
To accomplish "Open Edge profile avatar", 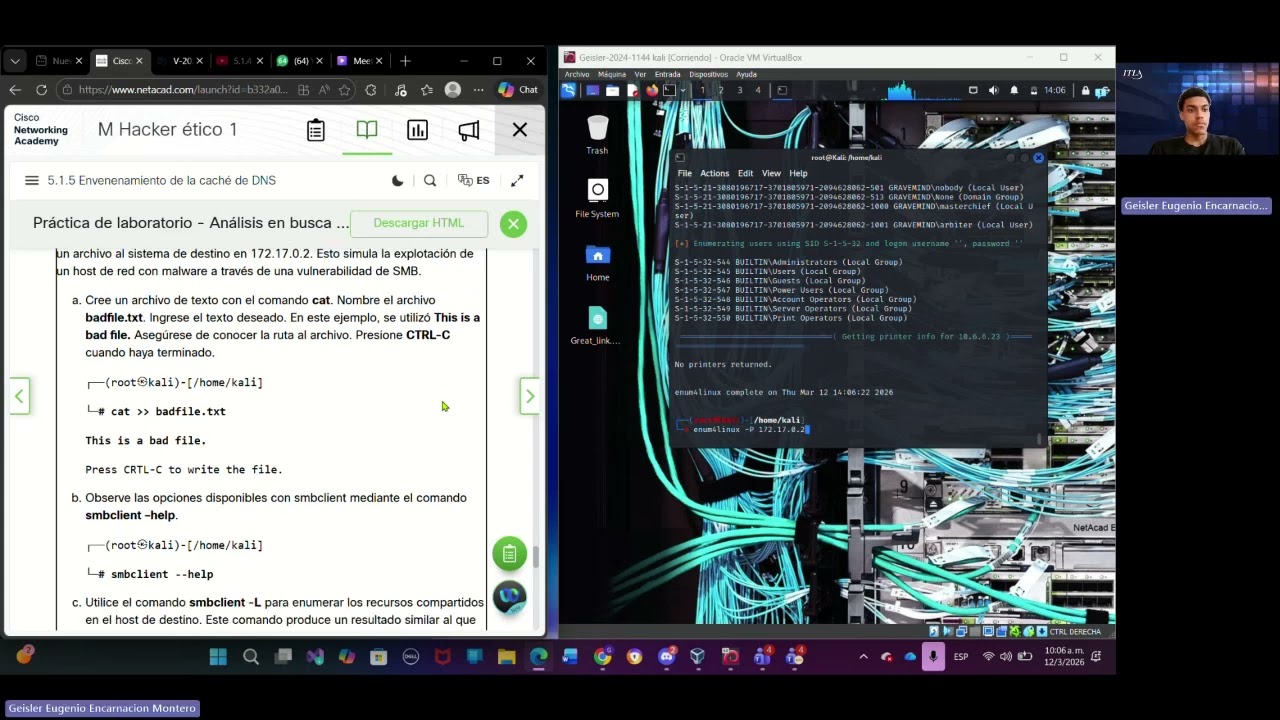I will 453,90.
